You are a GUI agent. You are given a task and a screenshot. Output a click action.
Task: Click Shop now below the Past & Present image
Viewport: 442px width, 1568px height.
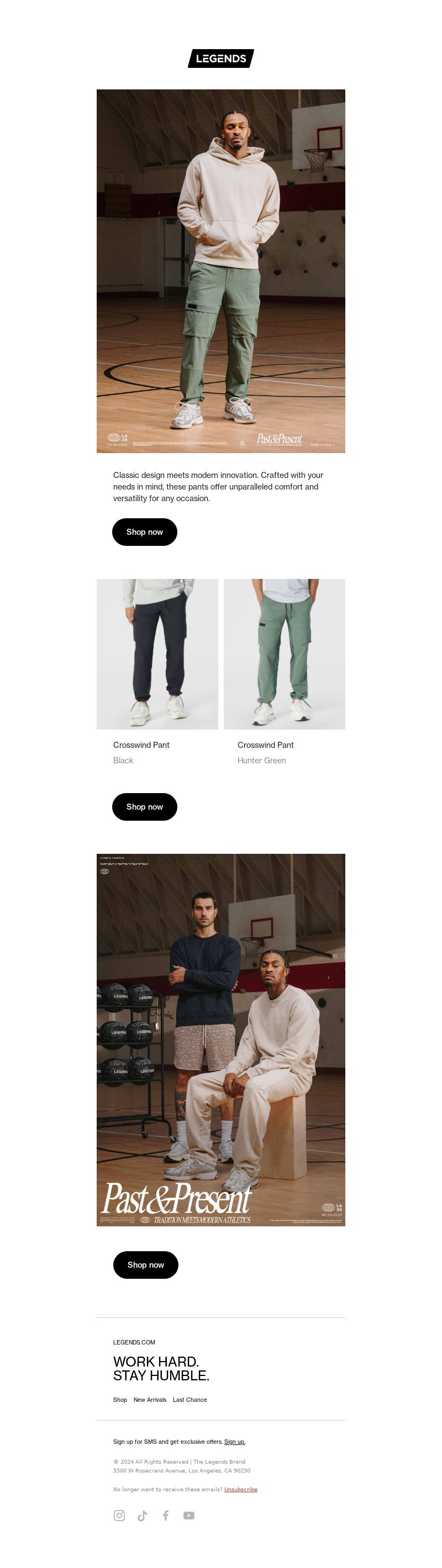(146, 1264)
